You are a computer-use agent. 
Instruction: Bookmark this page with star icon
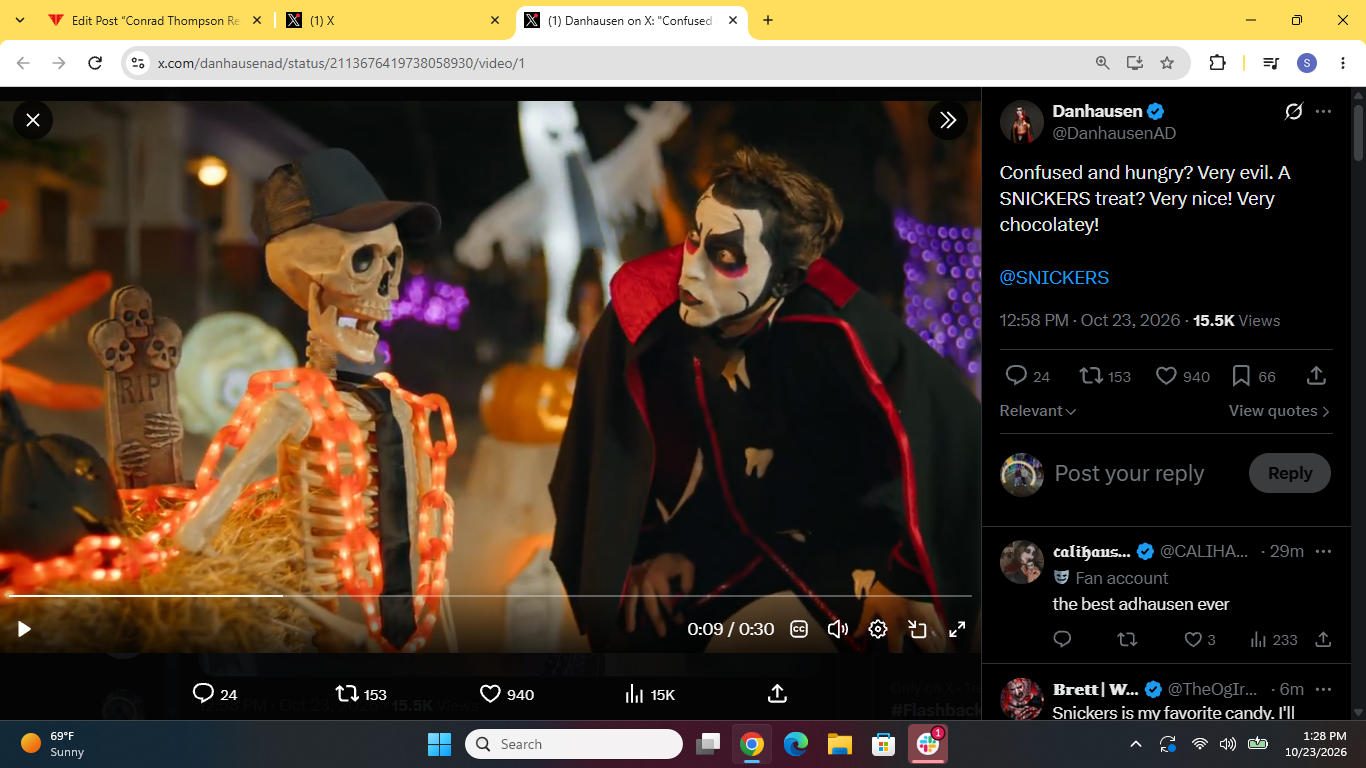[1166, 63]
